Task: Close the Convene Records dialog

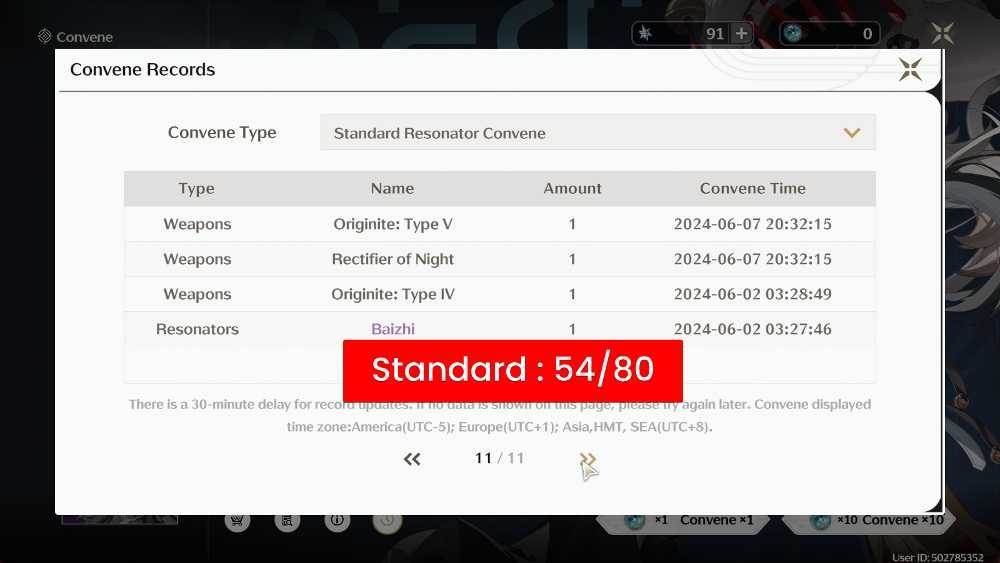Action: tap(910, 69)
